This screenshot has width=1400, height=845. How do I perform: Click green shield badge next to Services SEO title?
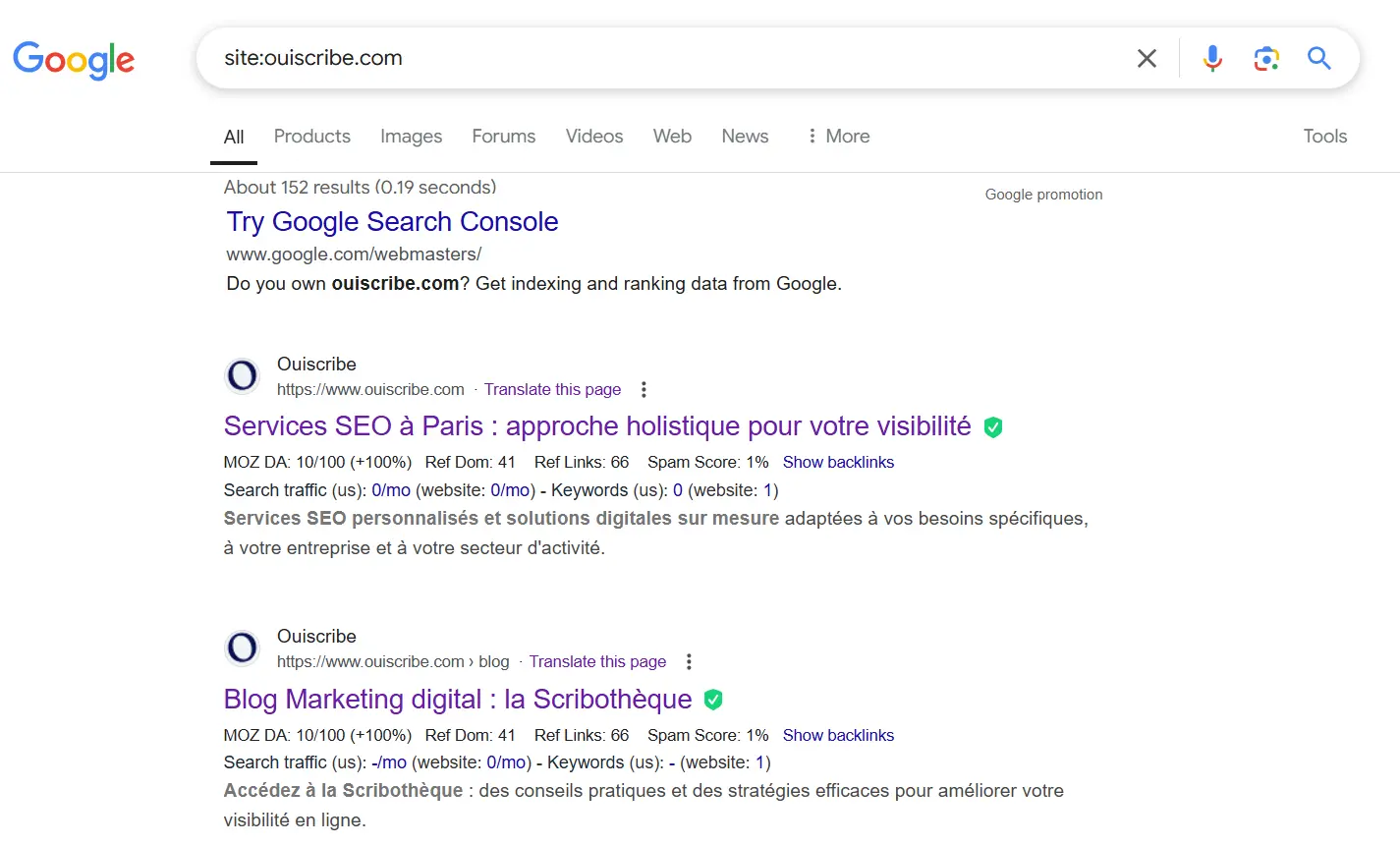tap(993, 427)
